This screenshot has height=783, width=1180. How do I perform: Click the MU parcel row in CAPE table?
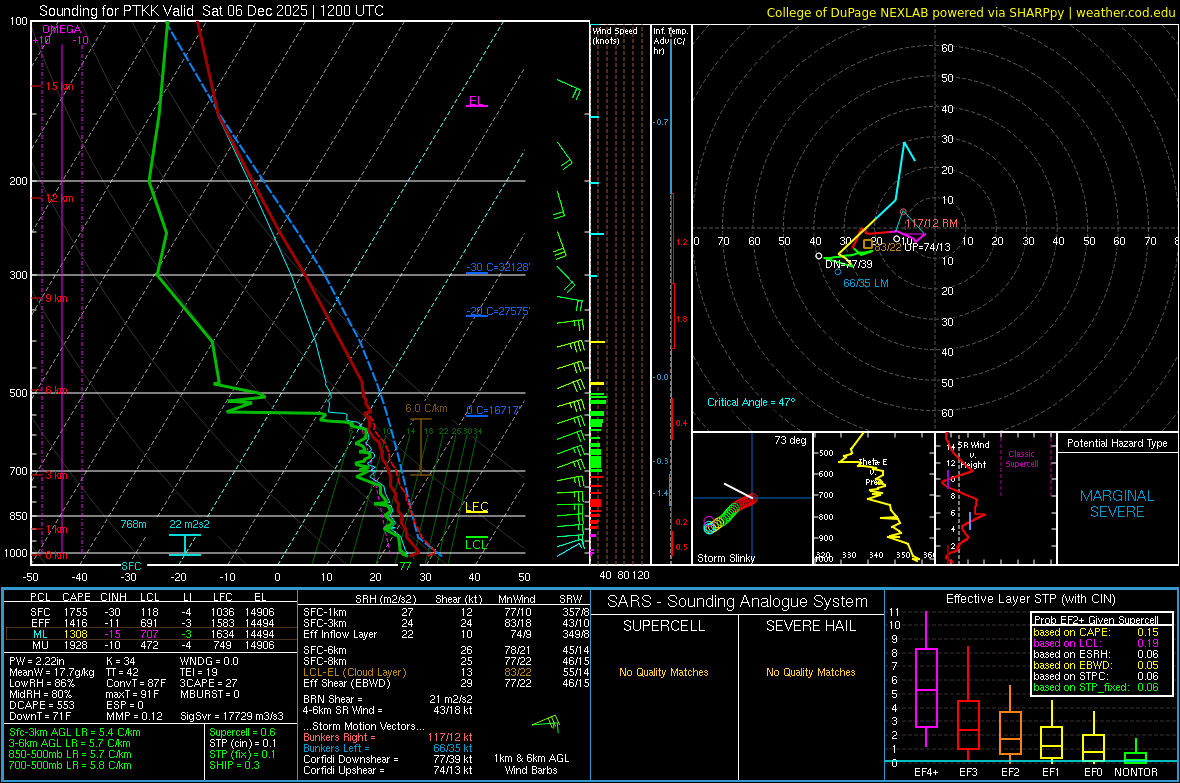point(151,645)
